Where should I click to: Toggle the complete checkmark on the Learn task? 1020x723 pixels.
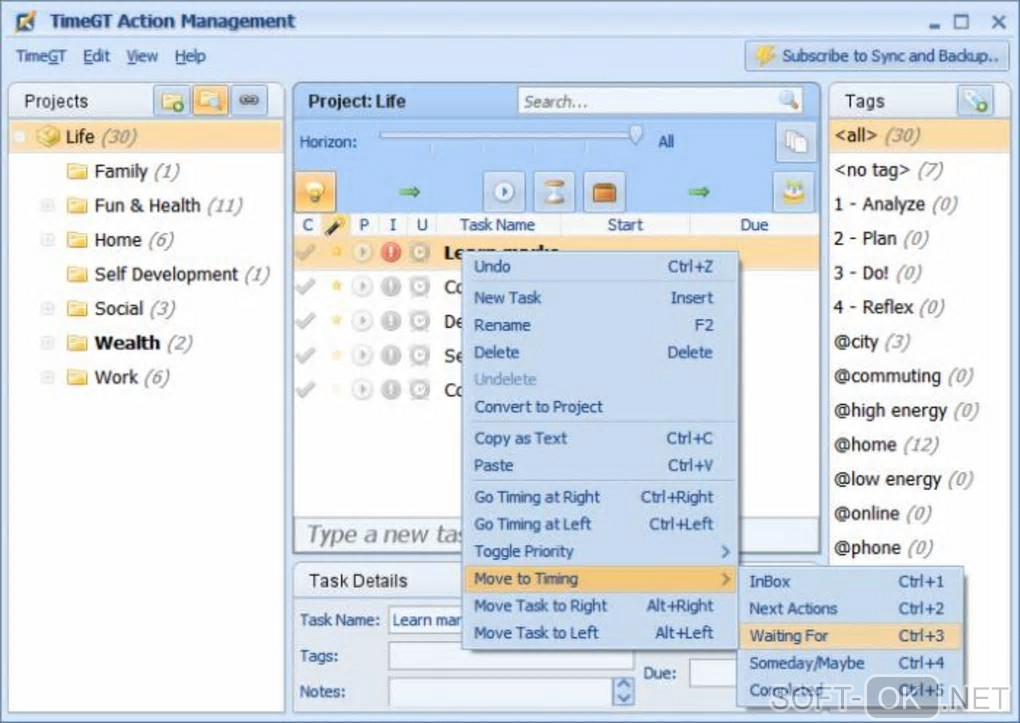coord(306,251)
